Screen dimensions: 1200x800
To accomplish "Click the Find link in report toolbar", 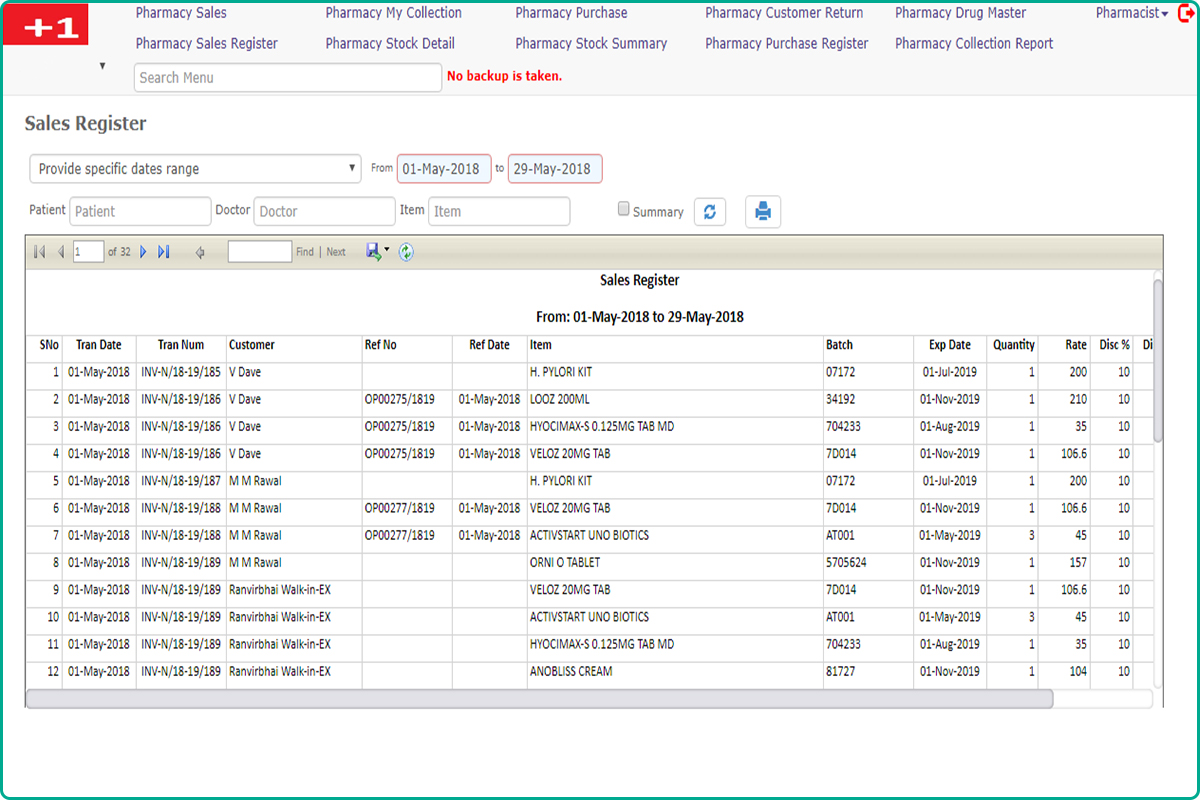I will click(x=304, y=252).
